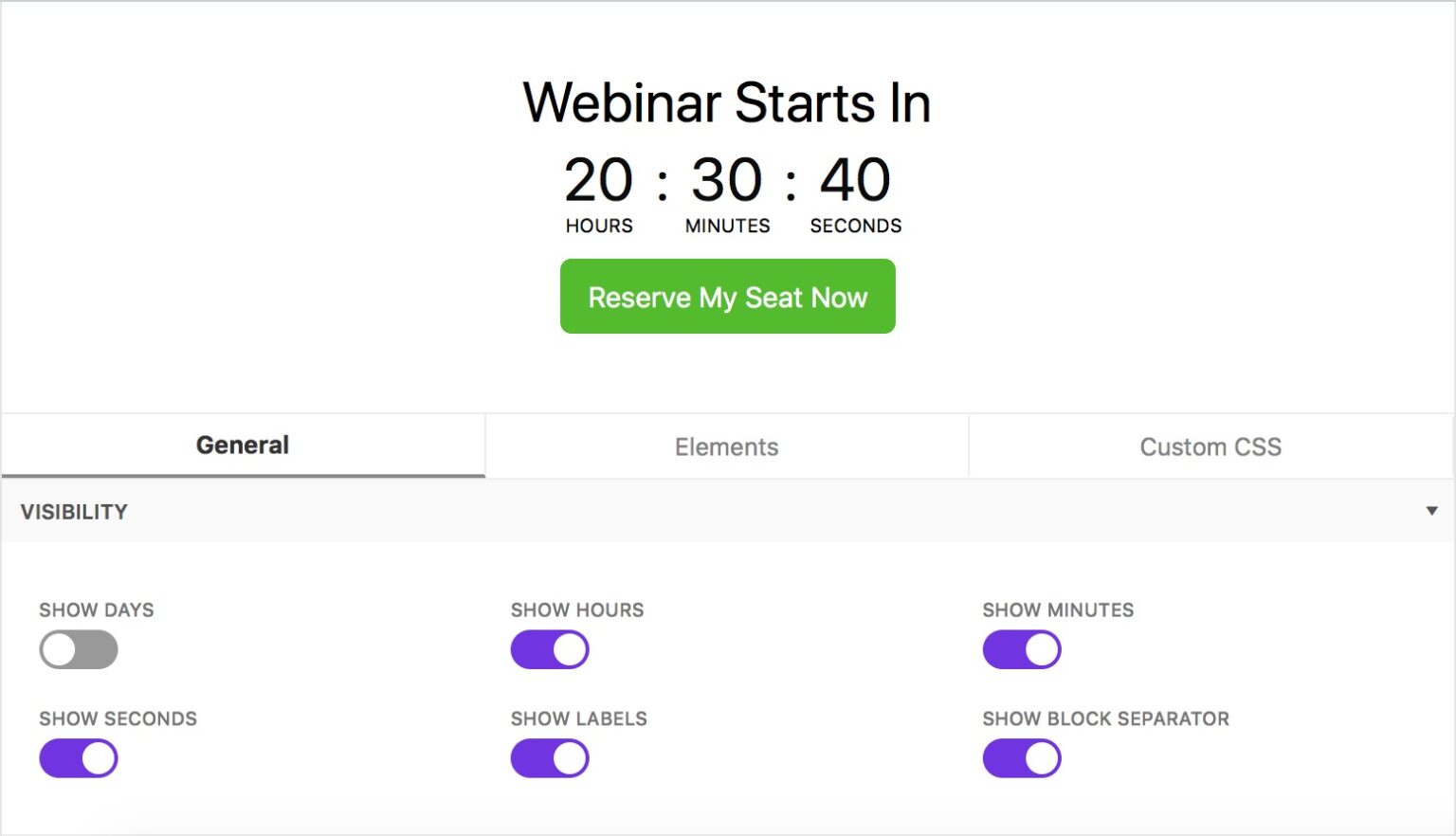Open the Custom CSS tab
1456x836 pixels.
tap(1210, 445)
